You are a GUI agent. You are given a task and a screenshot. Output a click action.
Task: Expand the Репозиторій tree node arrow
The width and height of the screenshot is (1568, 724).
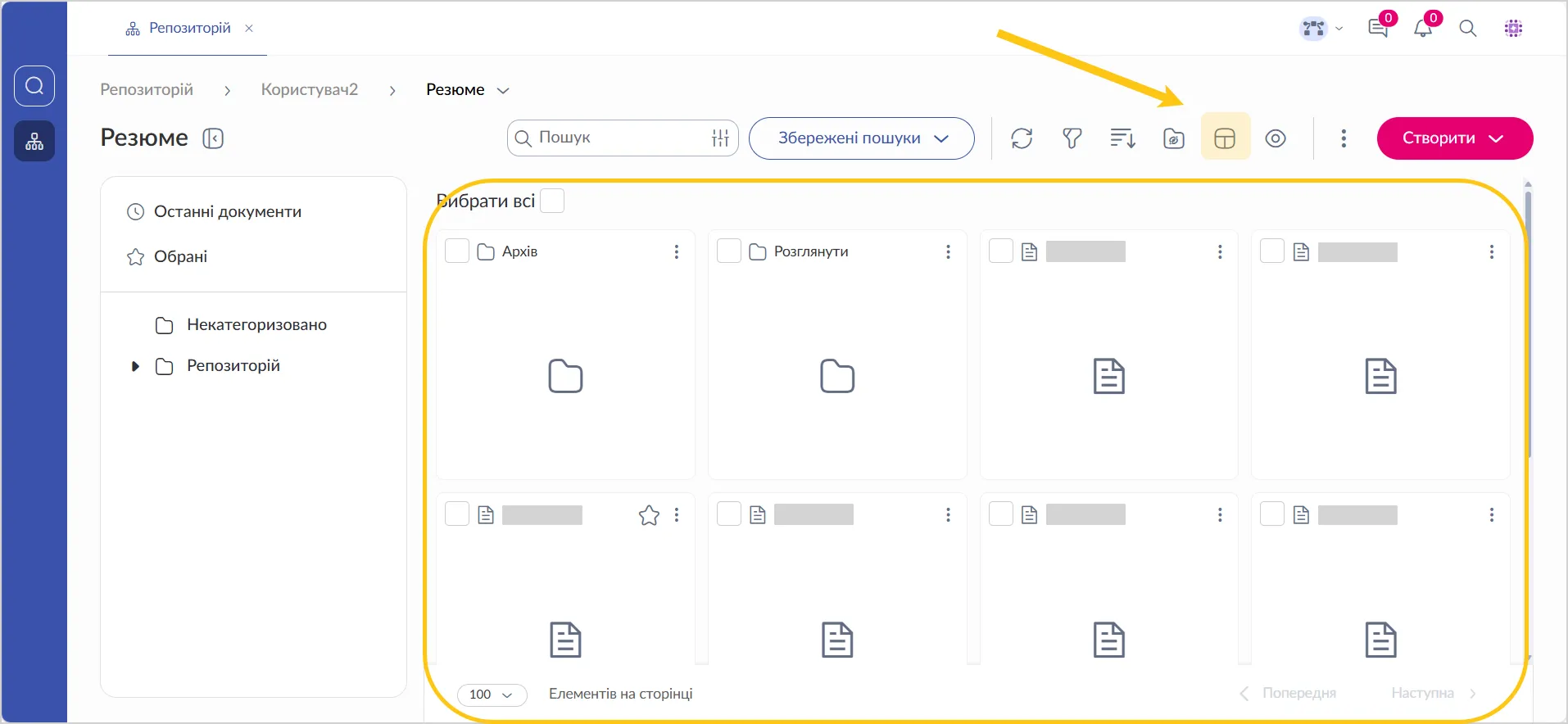tap(135, 366)
